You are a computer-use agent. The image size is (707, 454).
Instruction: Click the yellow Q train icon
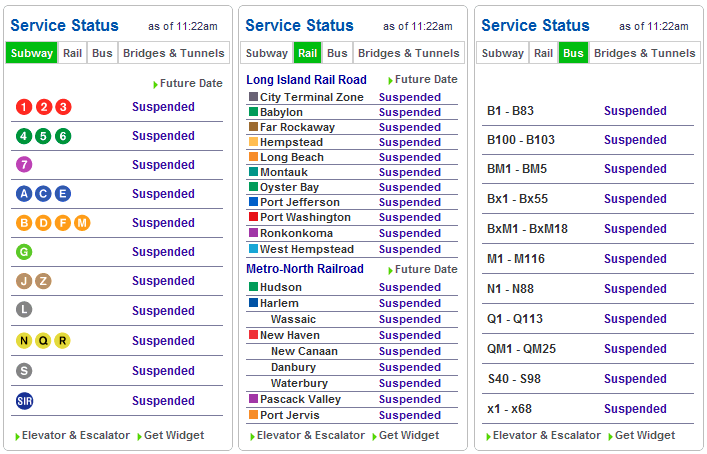(44, 341)
